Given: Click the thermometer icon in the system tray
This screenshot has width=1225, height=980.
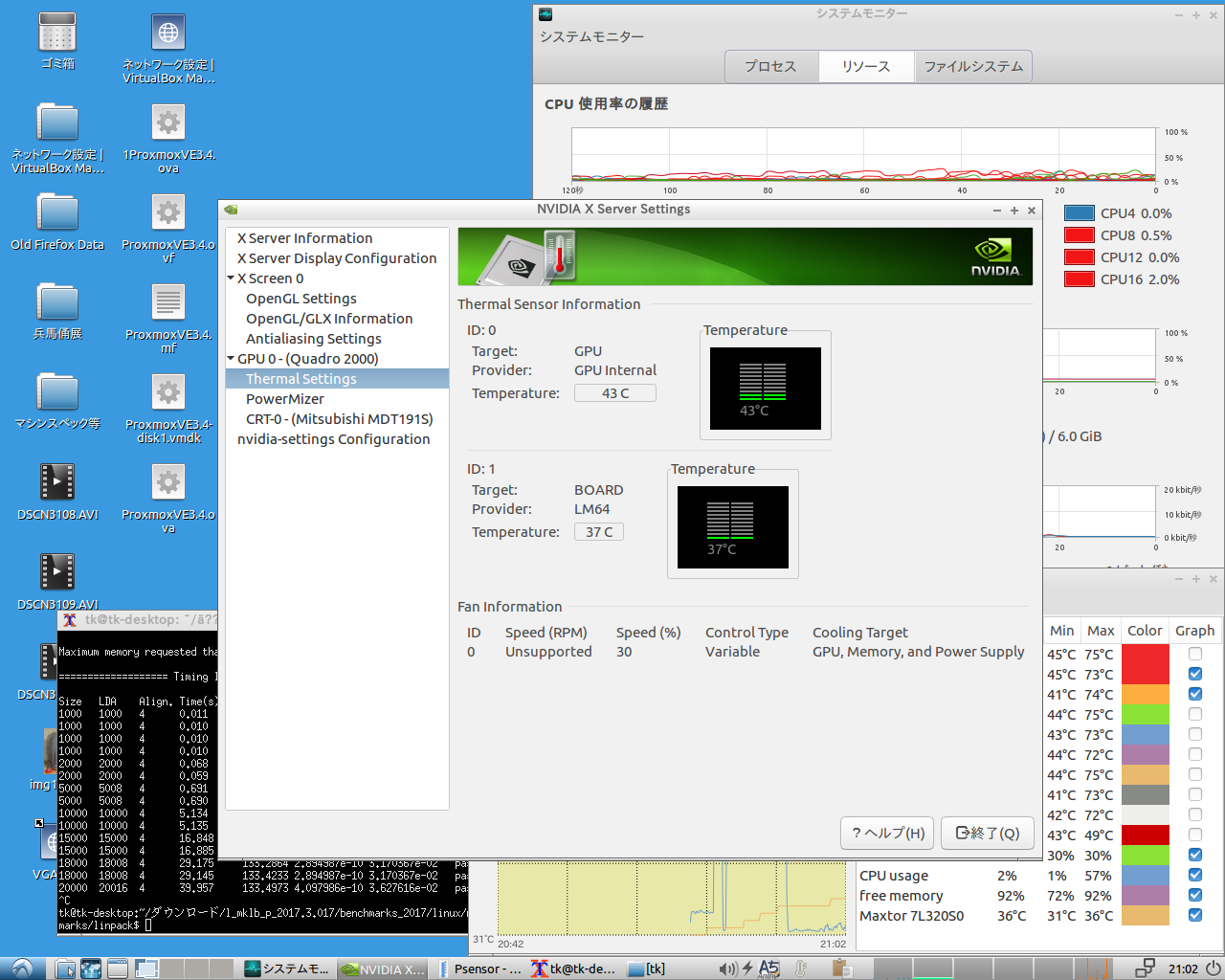Looking at the screenshot, I should tap(801, 969).
